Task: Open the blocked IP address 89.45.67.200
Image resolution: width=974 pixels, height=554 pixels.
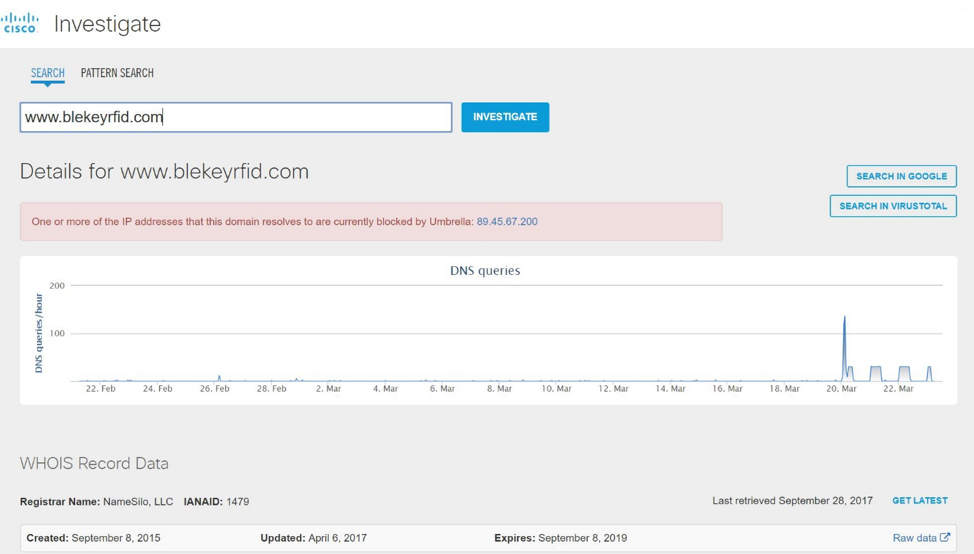Action: 507,222
